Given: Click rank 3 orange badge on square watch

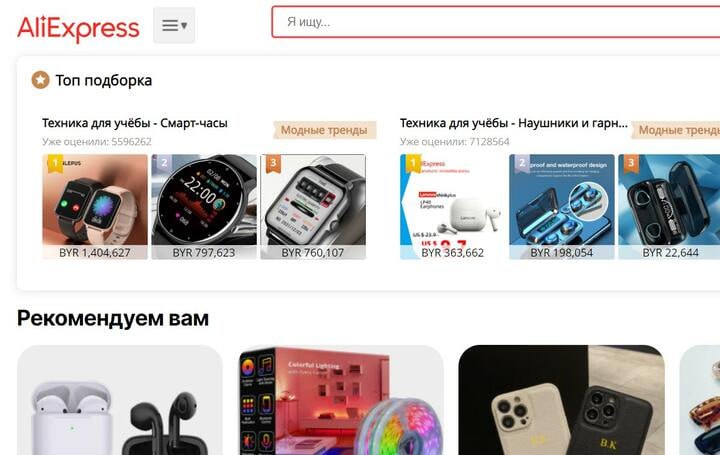Looking at the screenshot, I should point(273,163).
